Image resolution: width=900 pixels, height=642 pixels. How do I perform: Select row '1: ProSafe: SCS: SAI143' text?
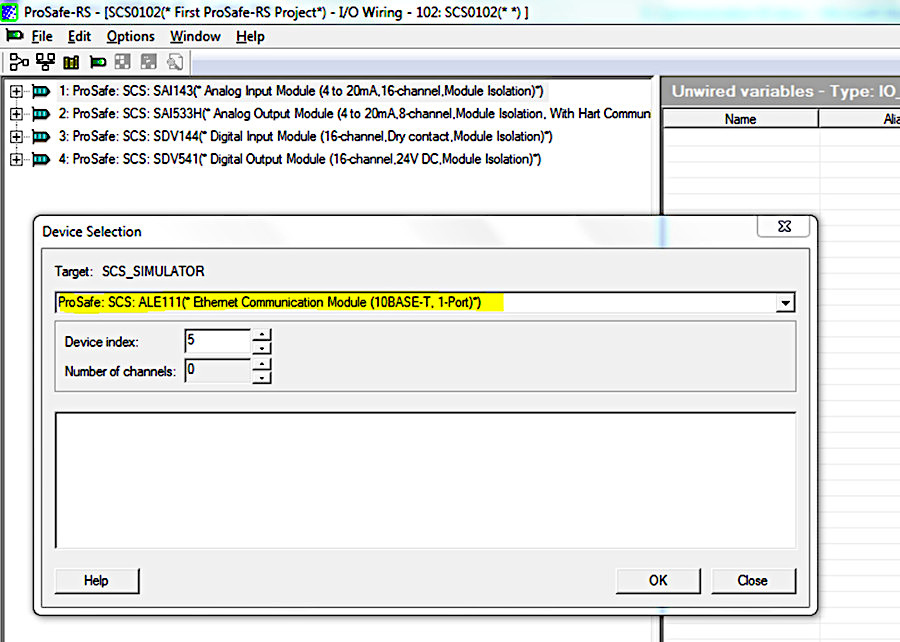pos(301,91)
